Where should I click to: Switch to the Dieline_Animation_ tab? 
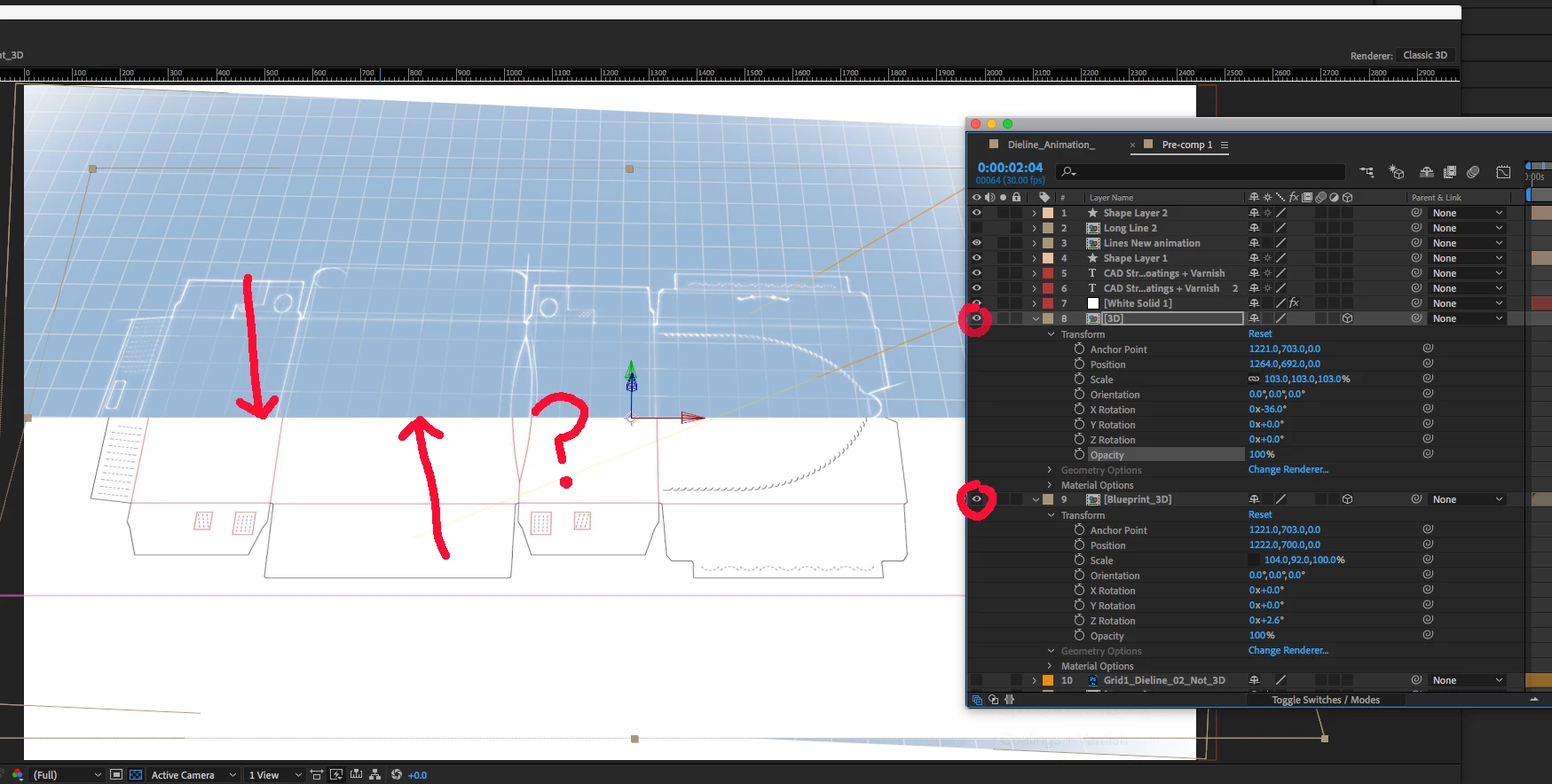pos(1051,145)
